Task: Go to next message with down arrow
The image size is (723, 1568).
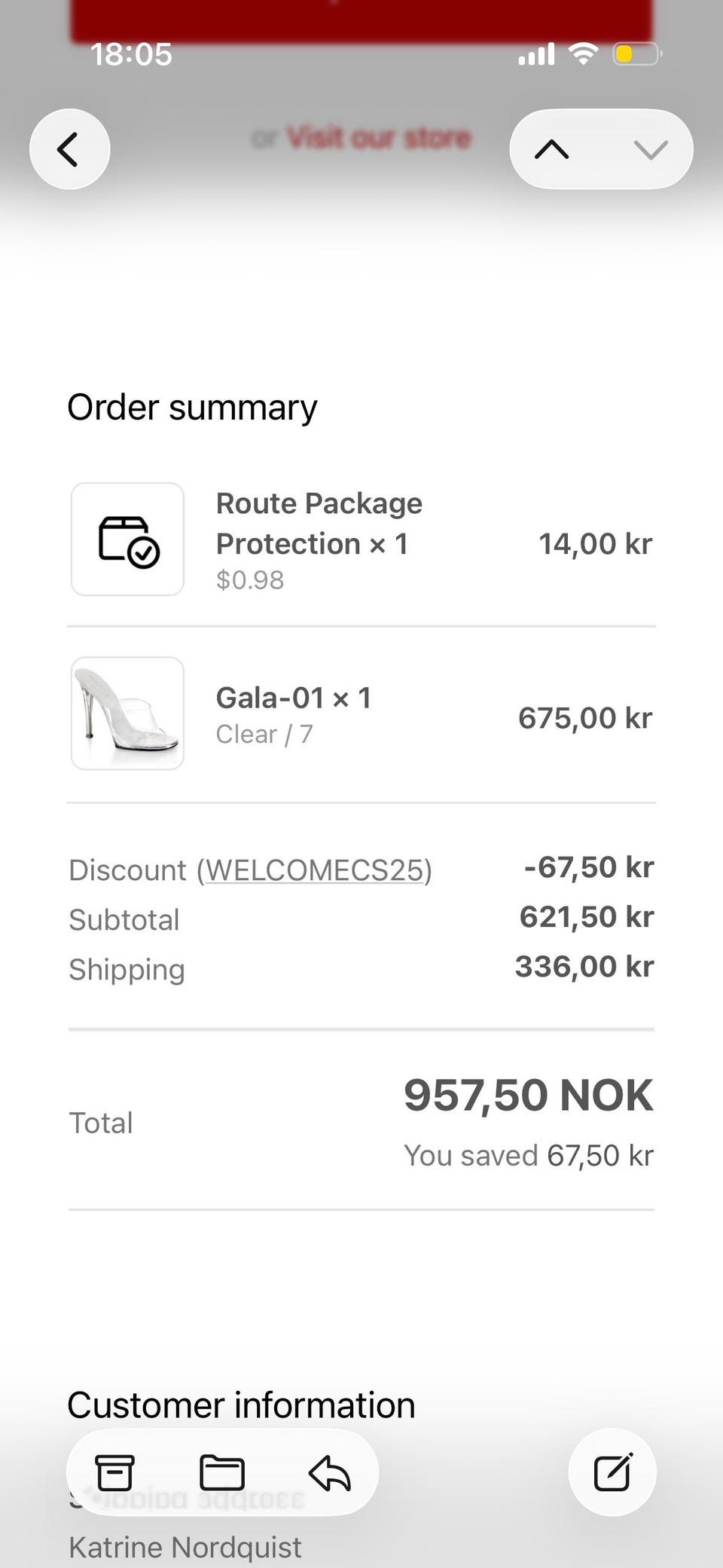Action: tap(651, 149)
